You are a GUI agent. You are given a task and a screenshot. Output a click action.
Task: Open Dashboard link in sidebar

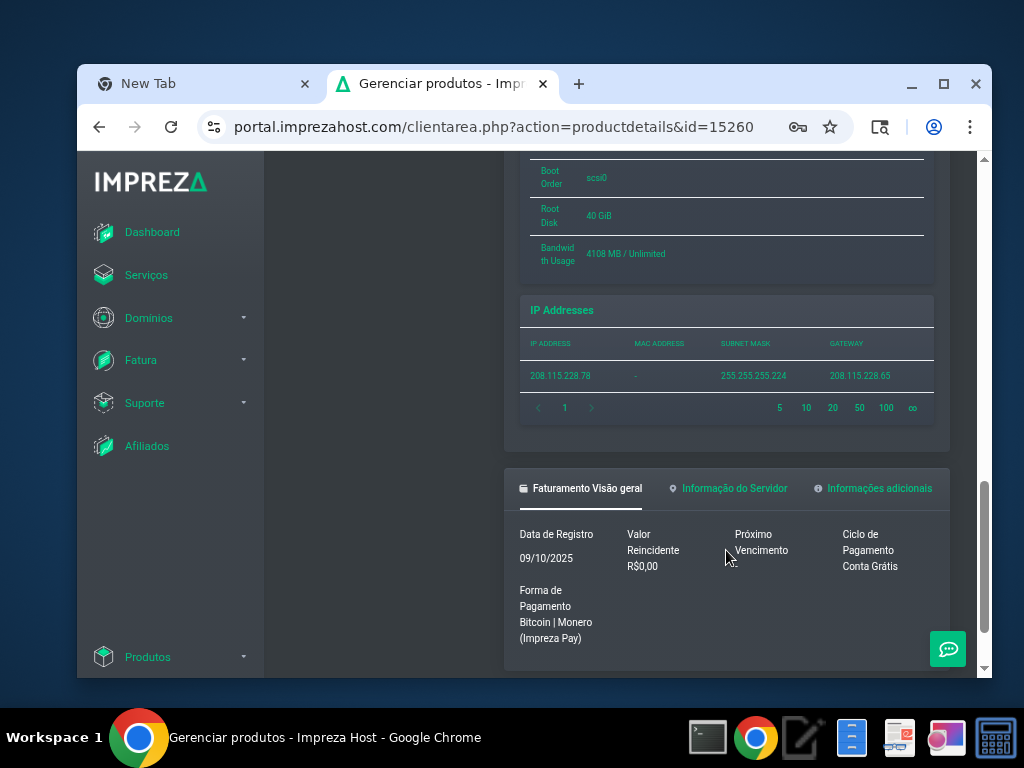[152, 232]
